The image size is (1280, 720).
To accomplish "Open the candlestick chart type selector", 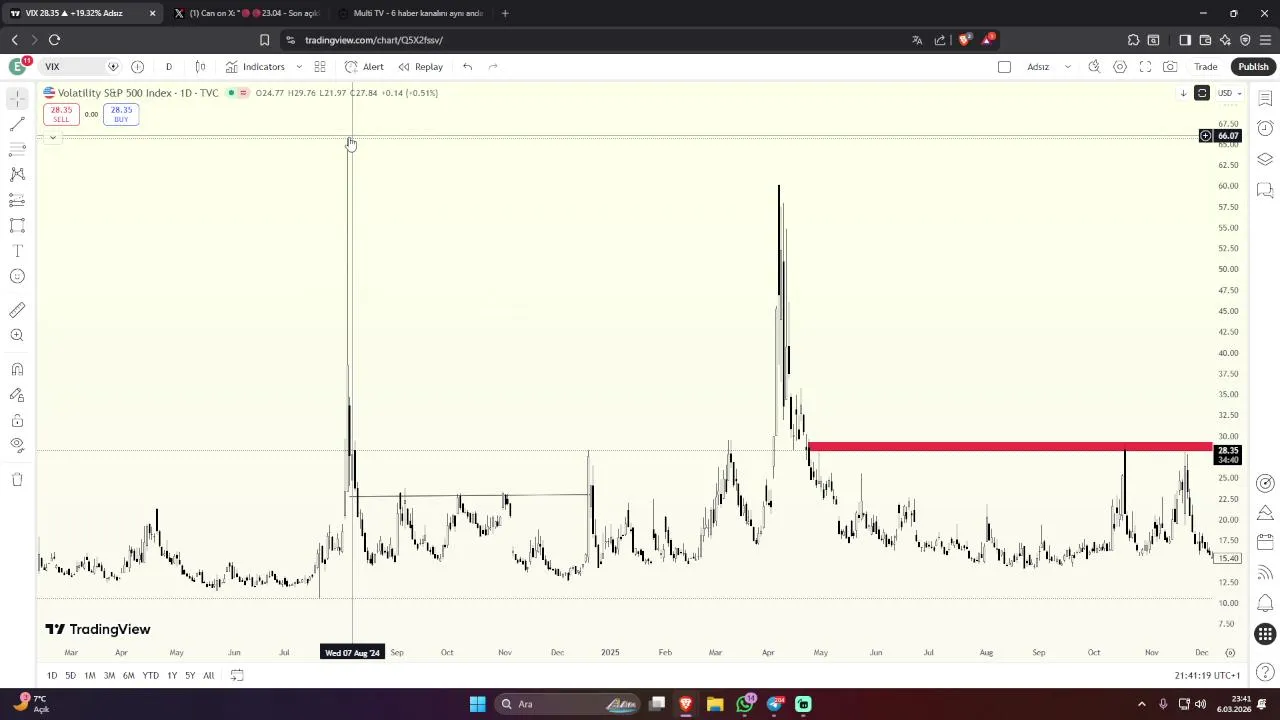I will point(200,67).
